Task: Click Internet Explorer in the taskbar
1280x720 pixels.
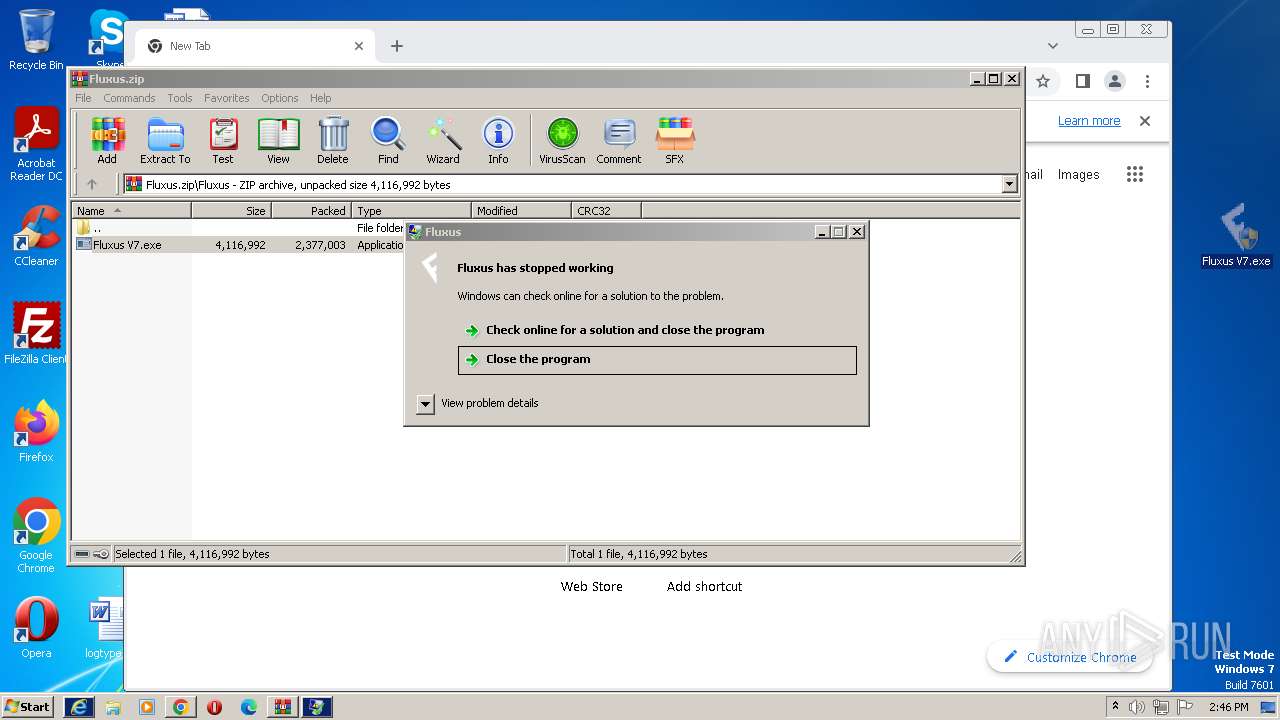Action: click(79, 707)
